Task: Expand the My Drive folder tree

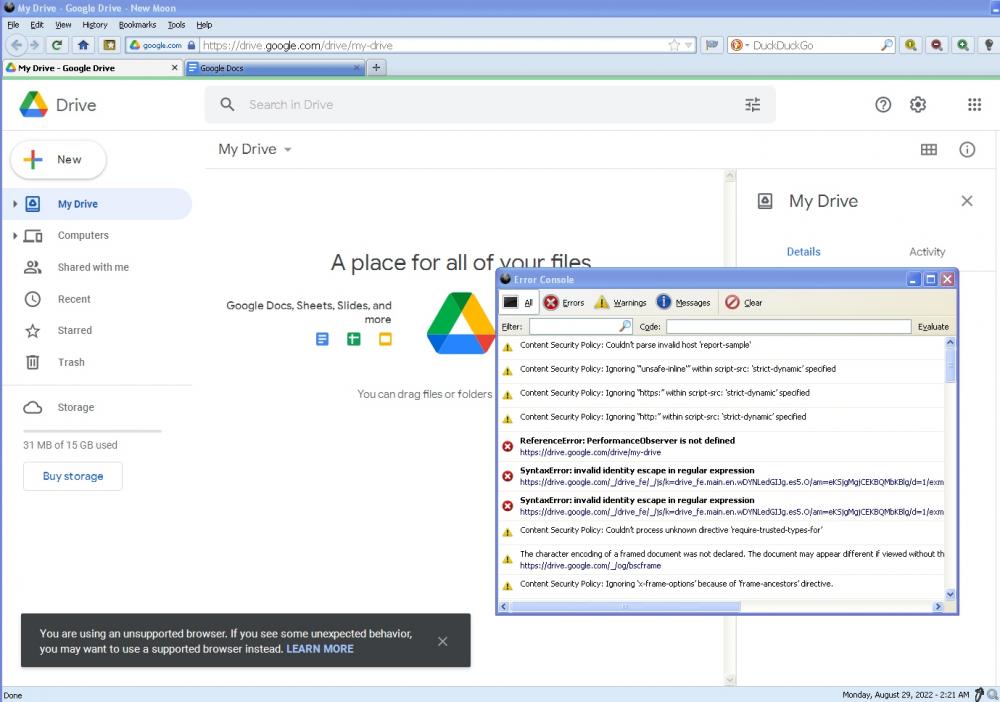Action: 15,204
